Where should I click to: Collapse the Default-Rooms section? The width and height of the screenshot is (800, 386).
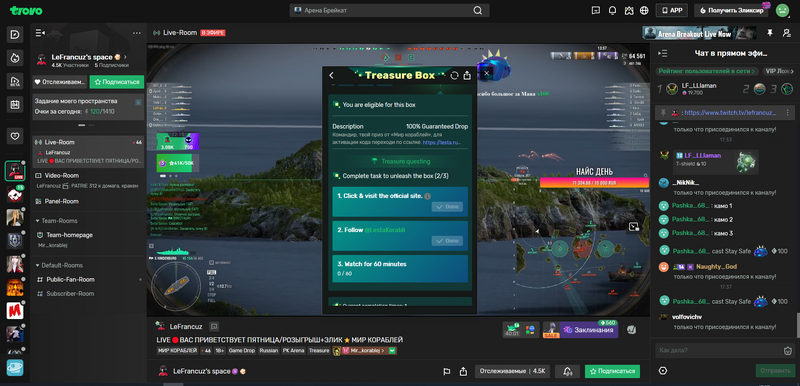pos(37,265)
